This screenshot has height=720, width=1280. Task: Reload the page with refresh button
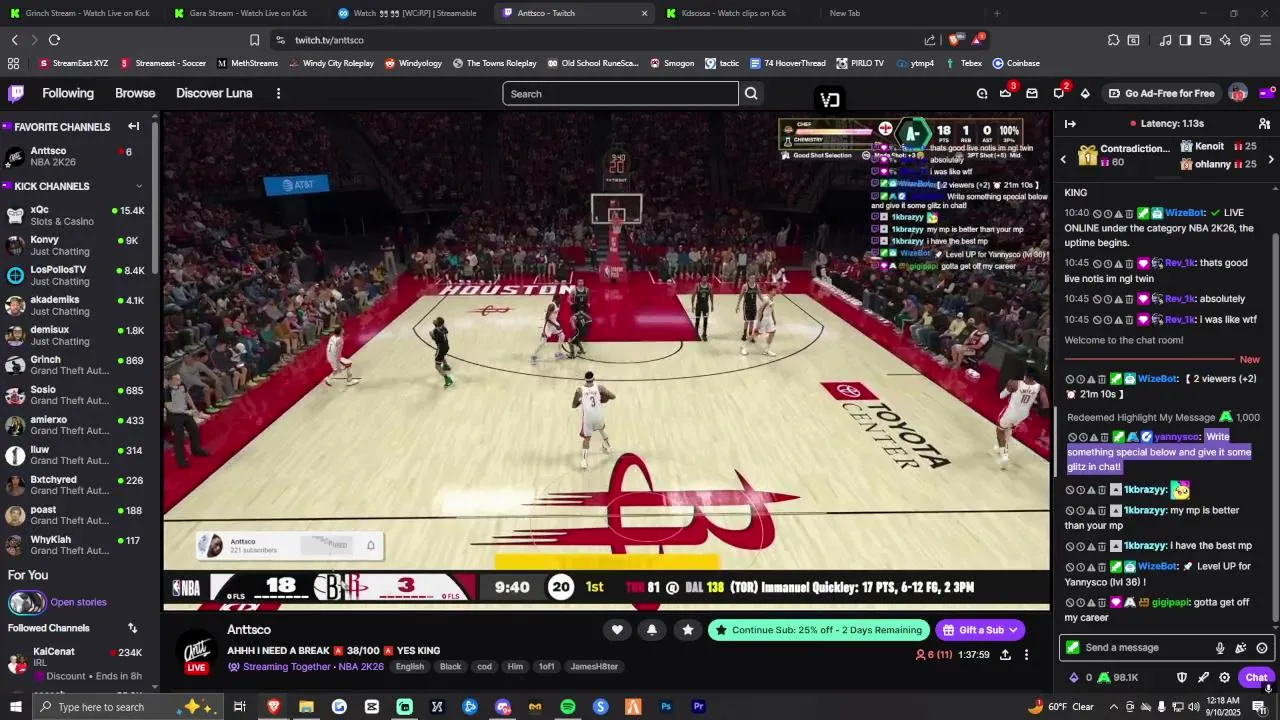click(54, 40)
